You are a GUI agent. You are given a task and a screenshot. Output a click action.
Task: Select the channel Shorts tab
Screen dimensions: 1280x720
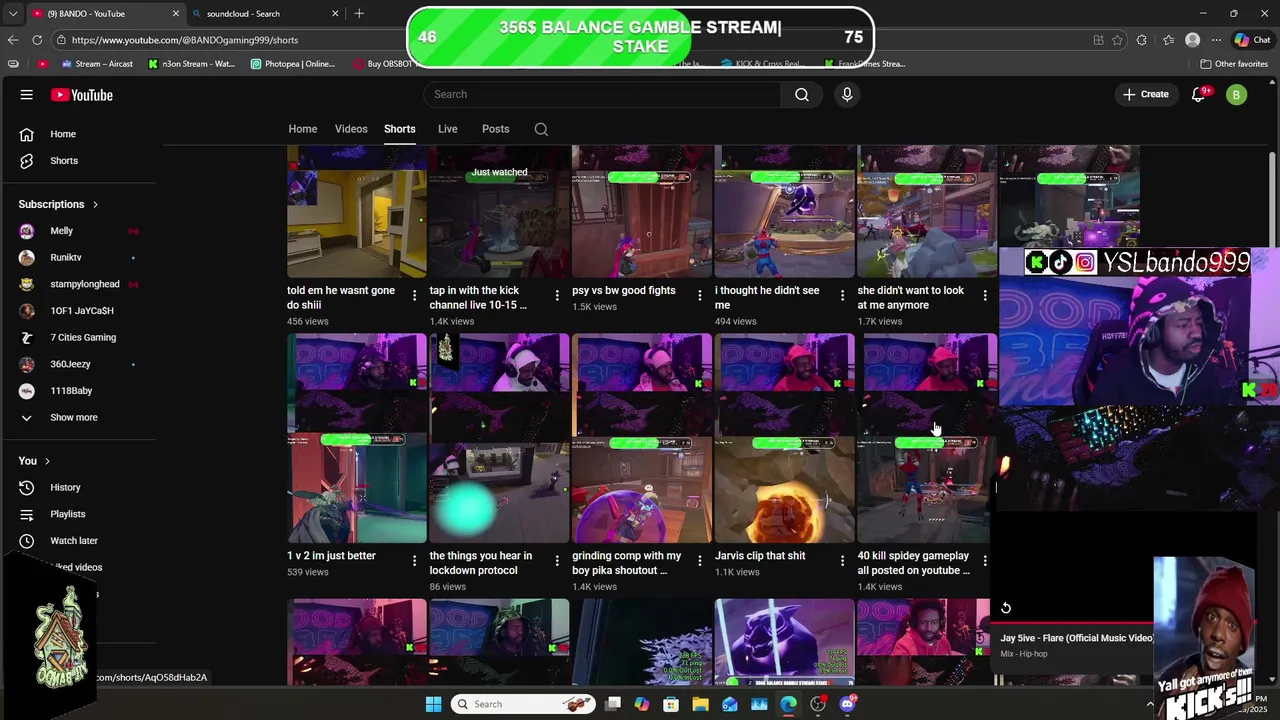399,129
